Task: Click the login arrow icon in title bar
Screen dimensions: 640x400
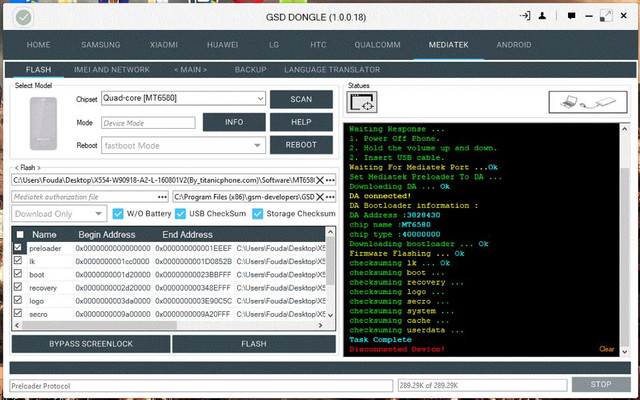Action: [x=524, y=16]
